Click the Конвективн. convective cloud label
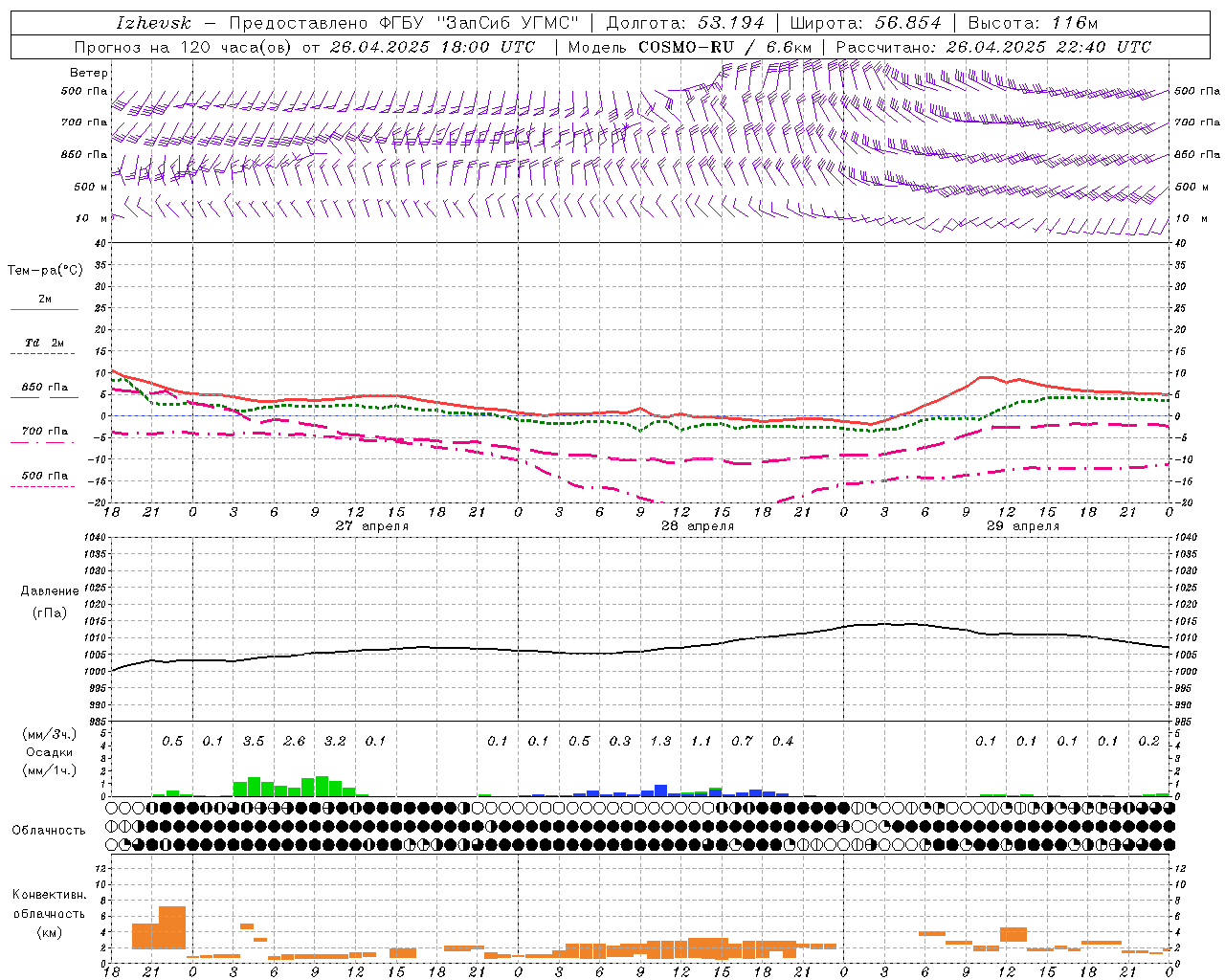The image size is (1225, 980). click(x=50, y=895)
